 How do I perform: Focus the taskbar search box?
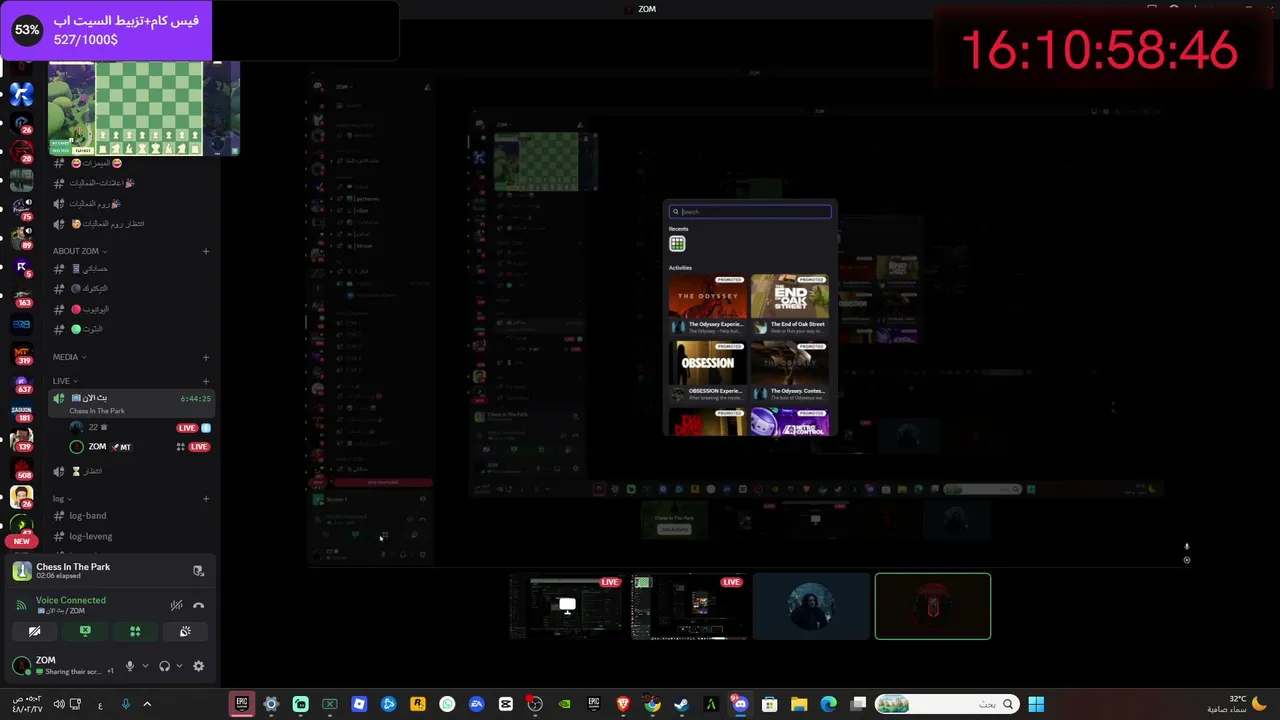tap(946, 704)
